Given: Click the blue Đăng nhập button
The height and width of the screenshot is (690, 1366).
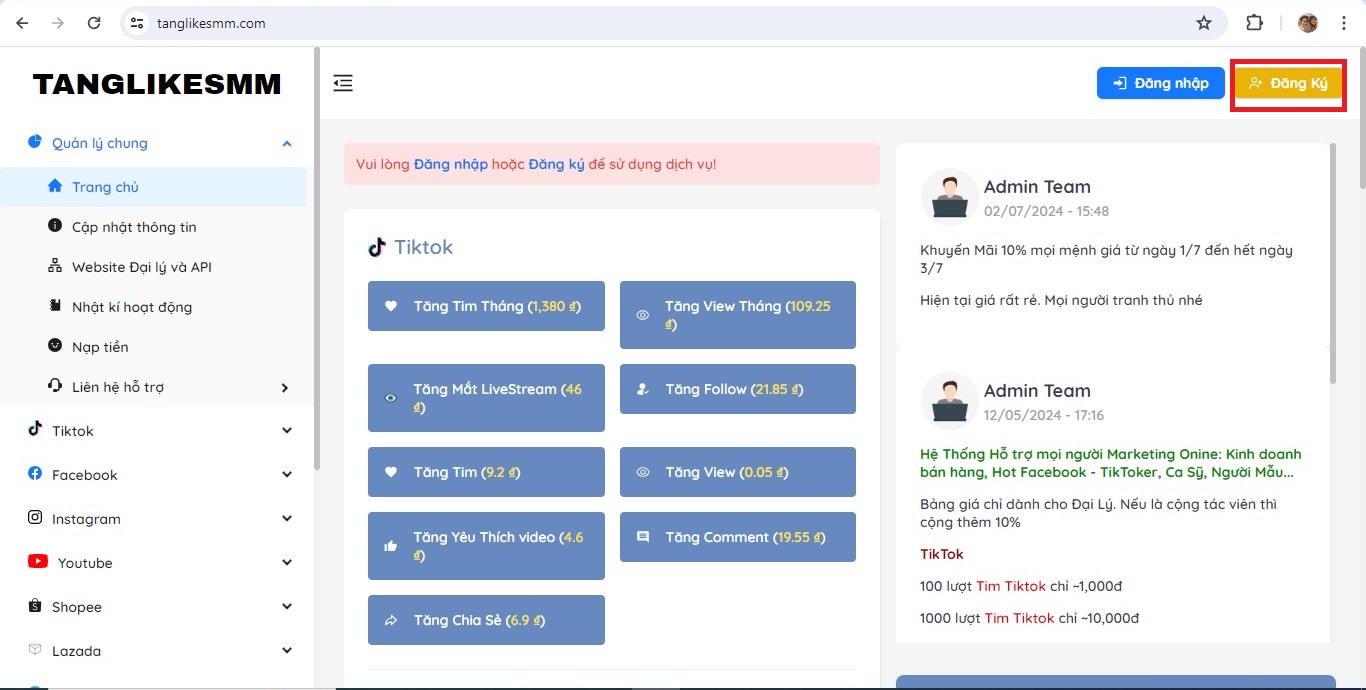Looking at the screenshot, I should point(1161,83).
